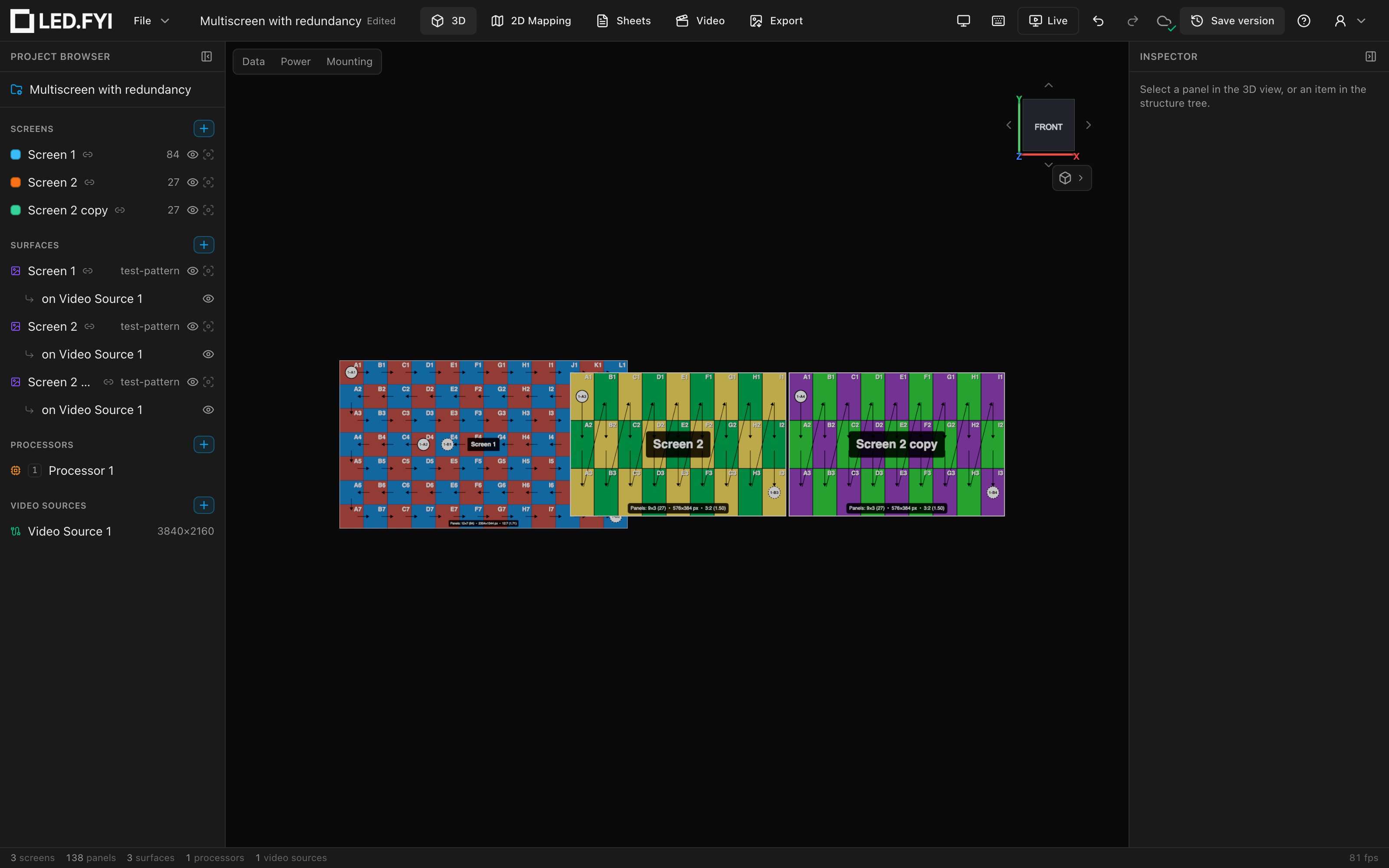Select the Data overlay button
This screenshot has width=1389, height=868.
pyautogui.click(x=253, y=62)
